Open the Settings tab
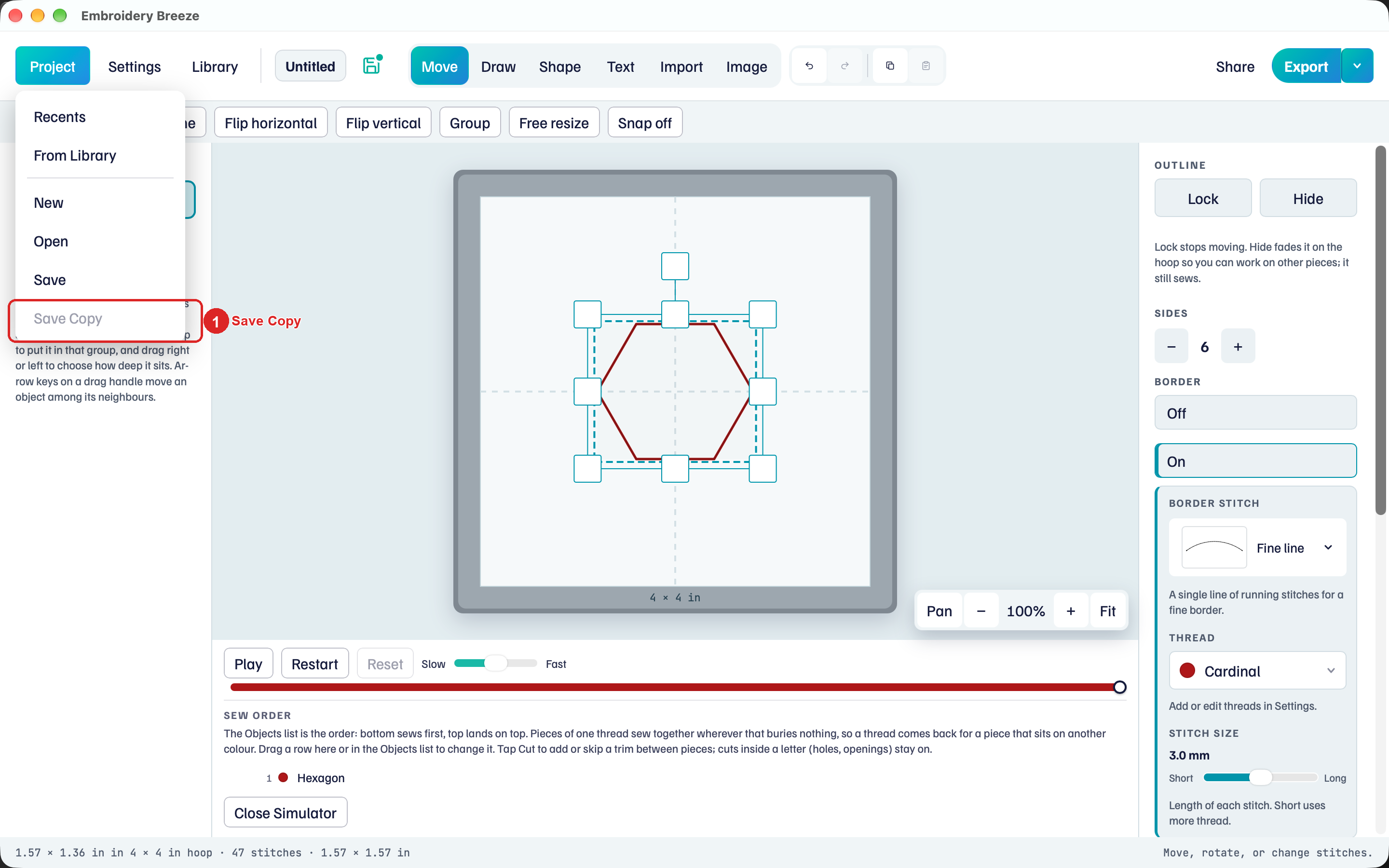Screen dimensions: 1389x868 [134, 66]
